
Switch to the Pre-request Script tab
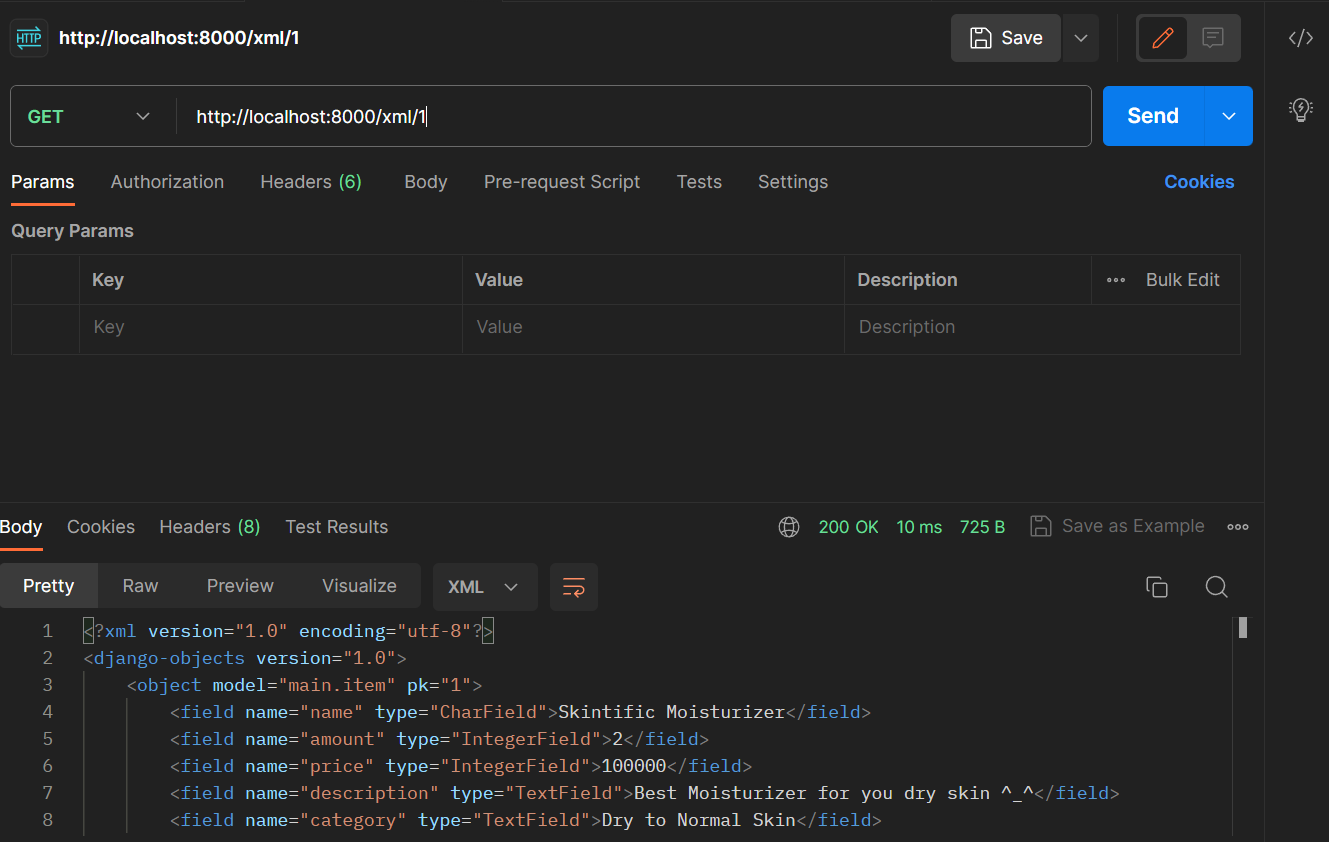(x=561, y=182)
